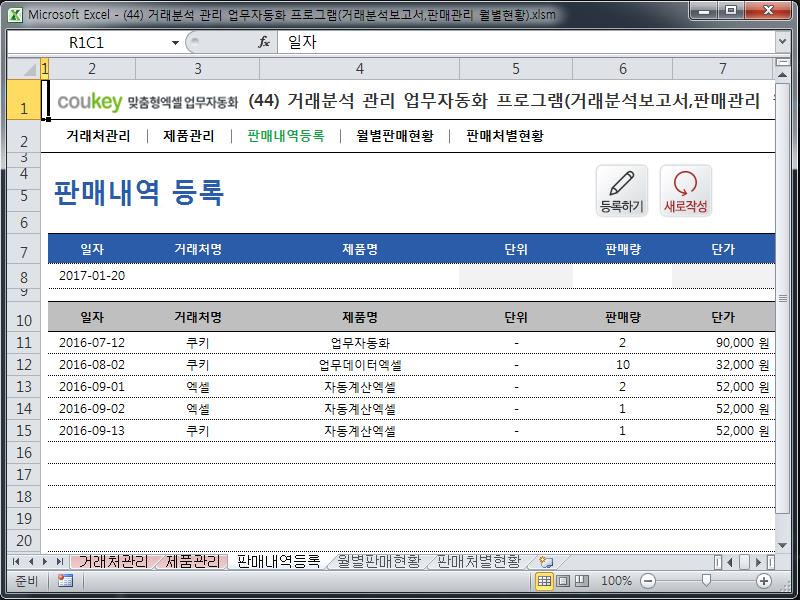Viewport: 800px width, 600px height.
Task: Select the 판매내역등록 sheet tab
Action: tap(278, 562)
